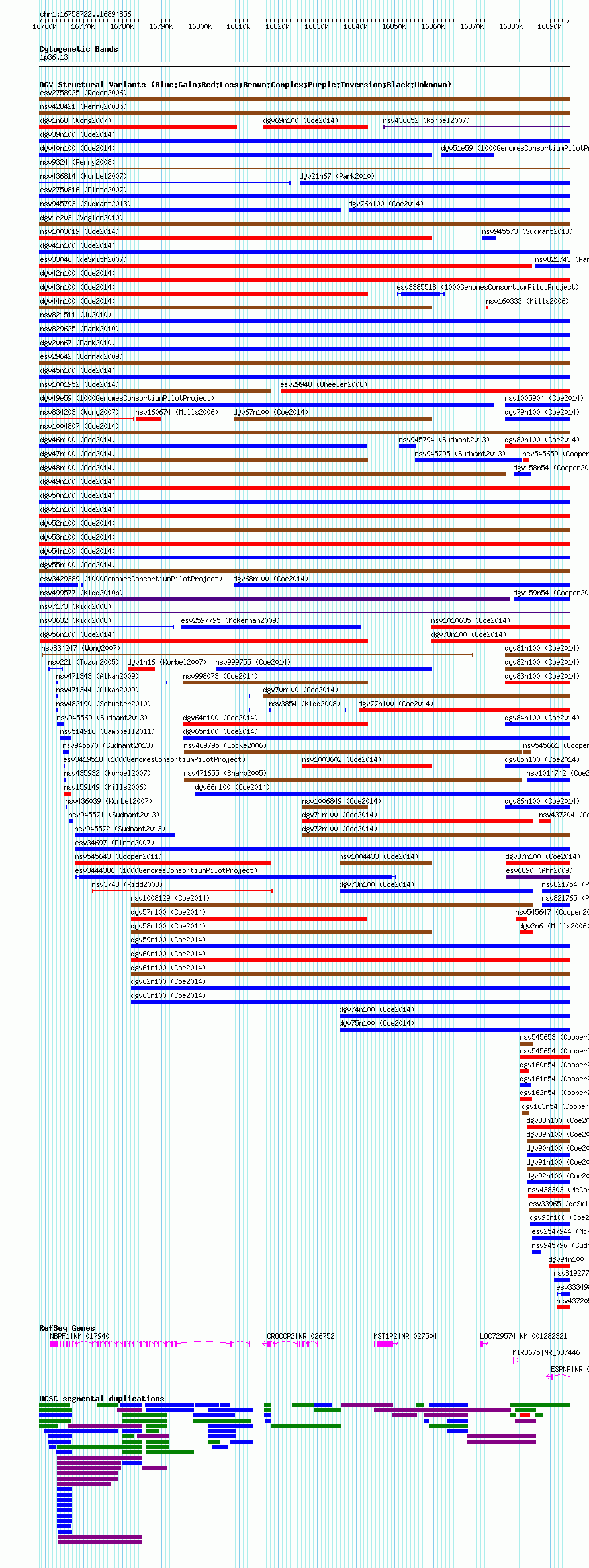
Task: Click variant nsv829625 (Park2010)
Action: pyautogui.click(x=79, y=329)
